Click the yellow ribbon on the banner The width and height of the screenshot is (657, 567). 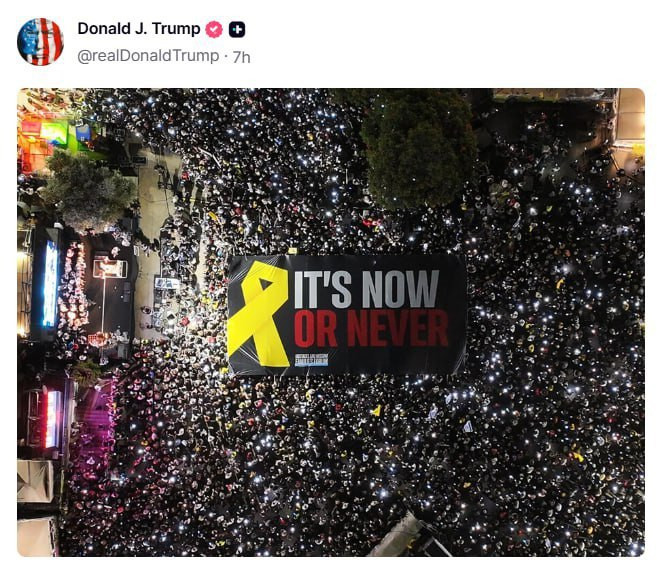[259, 313]
